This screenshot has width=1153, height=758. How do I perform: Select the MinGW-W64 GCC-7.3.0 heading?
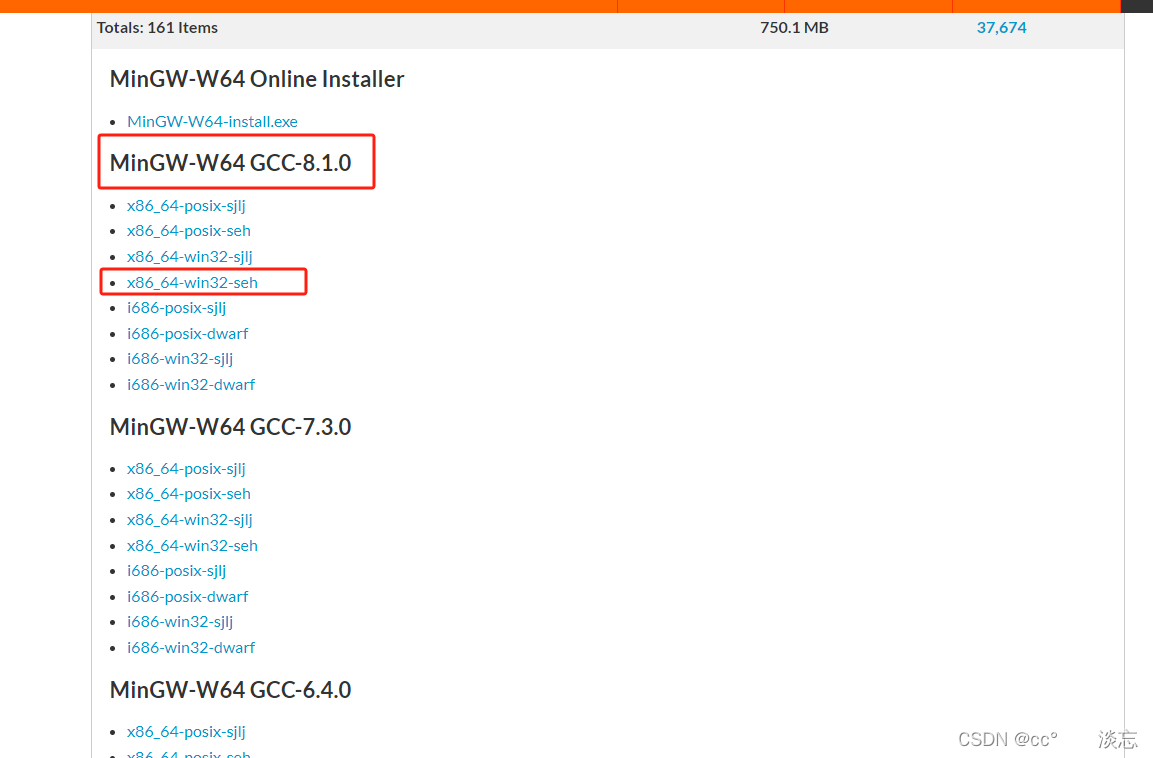click(231, 426)
